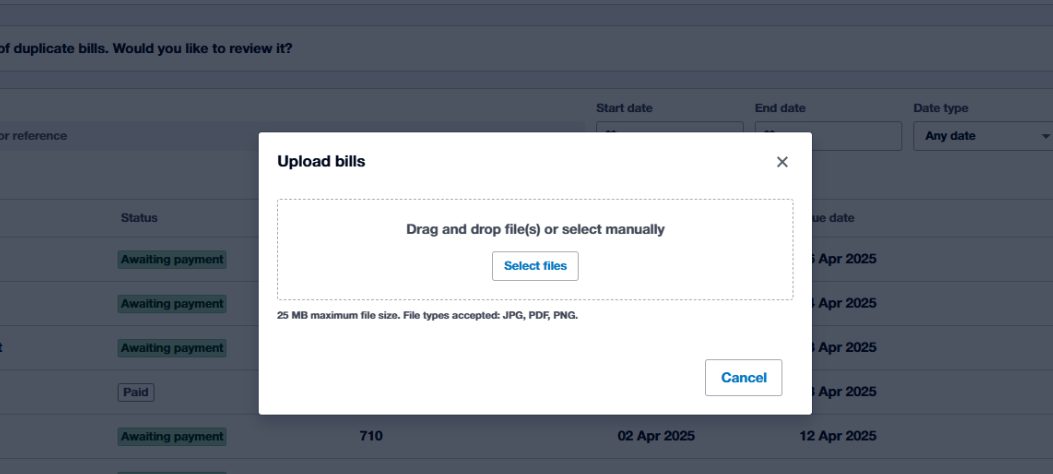1053x474 pixels.
Task: Click the Upload bills dialog title
Action: point(321,162)
